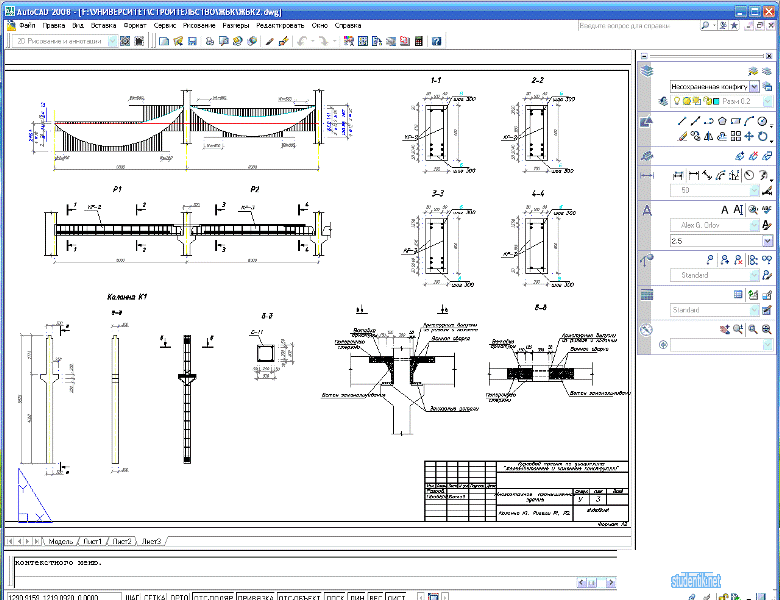This screenshot has height=600, width=780.
Task: Click the help search input field
Action: [x=638, y=26]
